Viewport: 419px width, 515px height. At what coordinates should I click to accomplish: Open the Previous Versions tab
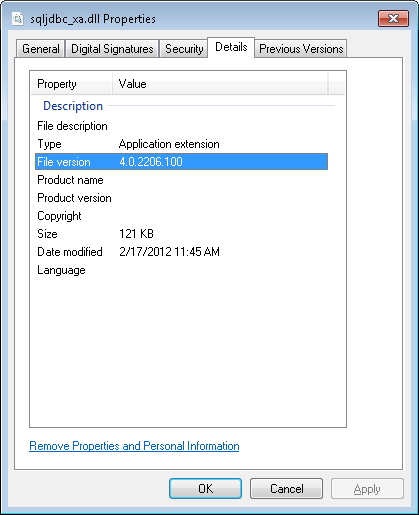tap(301, 49)
